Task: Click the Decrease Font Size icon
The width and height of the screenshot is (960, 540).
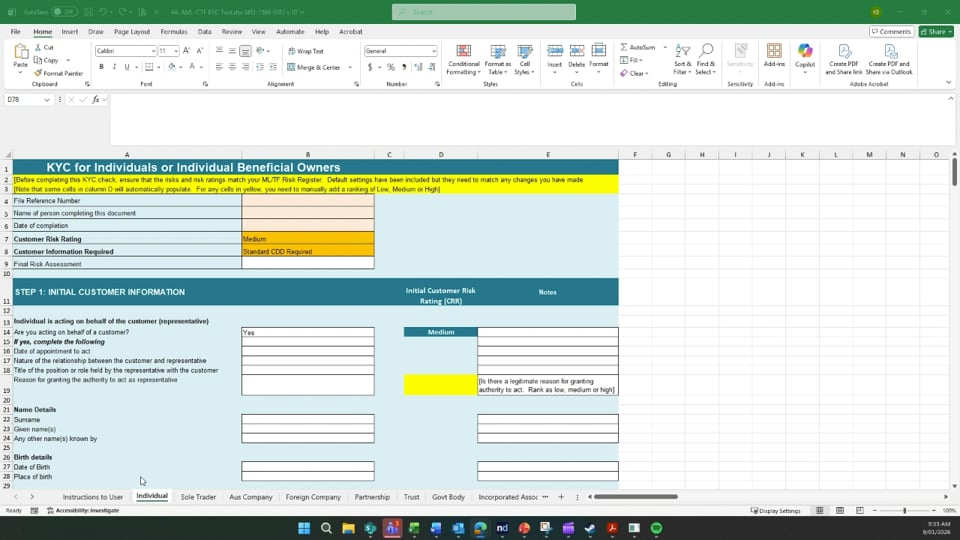Action: click(200, 51)
